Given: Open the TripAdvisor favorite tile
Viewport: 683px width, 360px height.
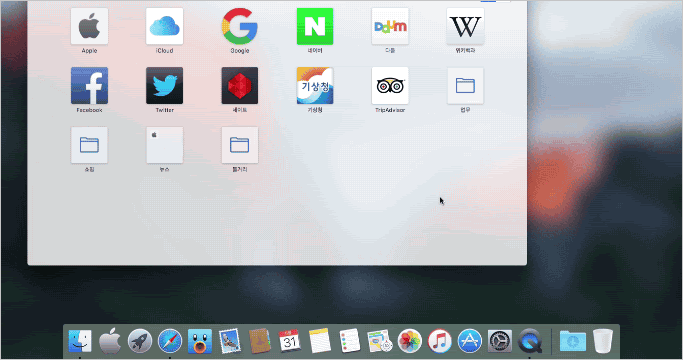Looking at the screenshot, I should pos(390,85).
